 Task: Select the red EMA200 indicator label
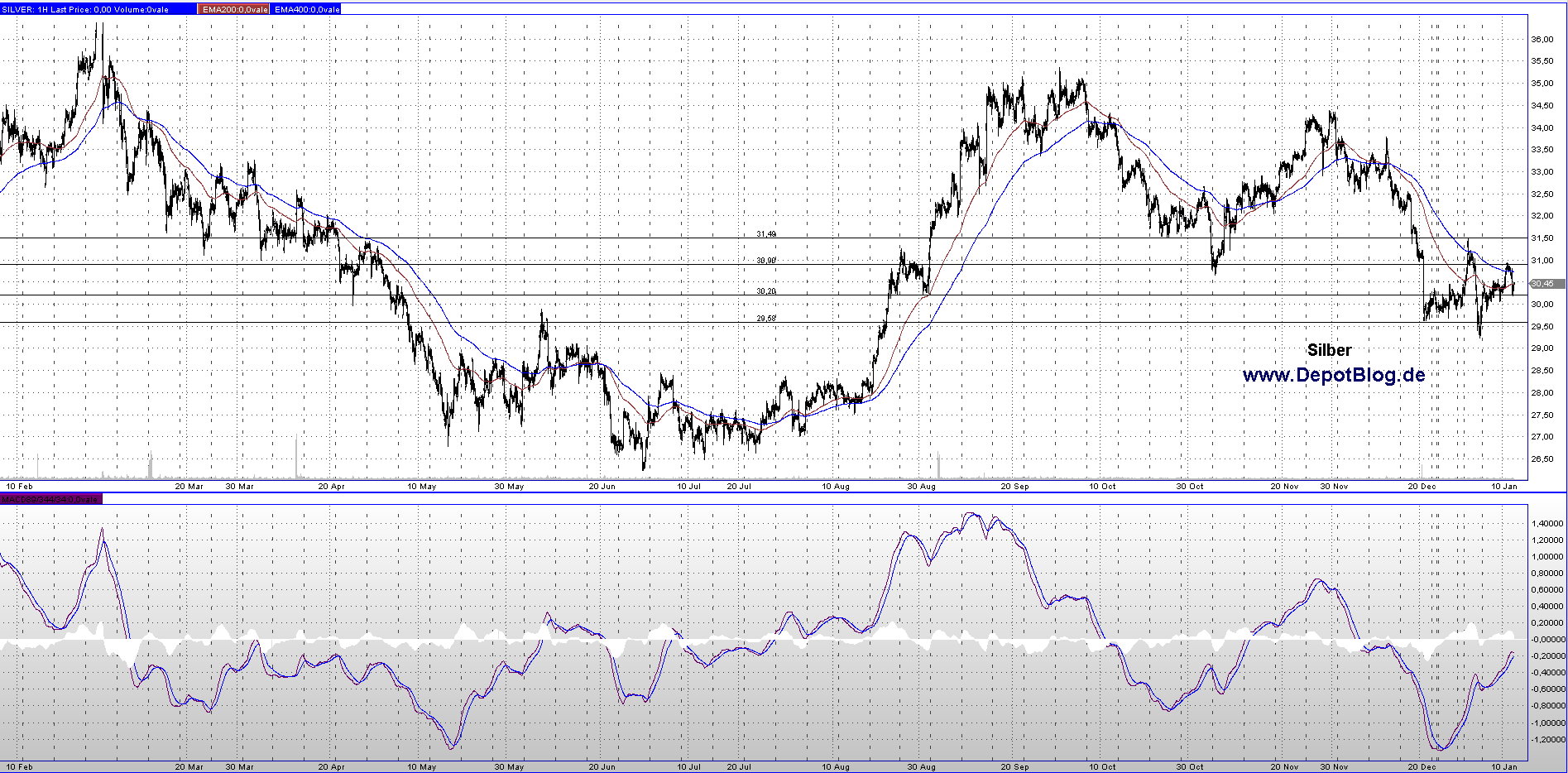pos(234,9)
